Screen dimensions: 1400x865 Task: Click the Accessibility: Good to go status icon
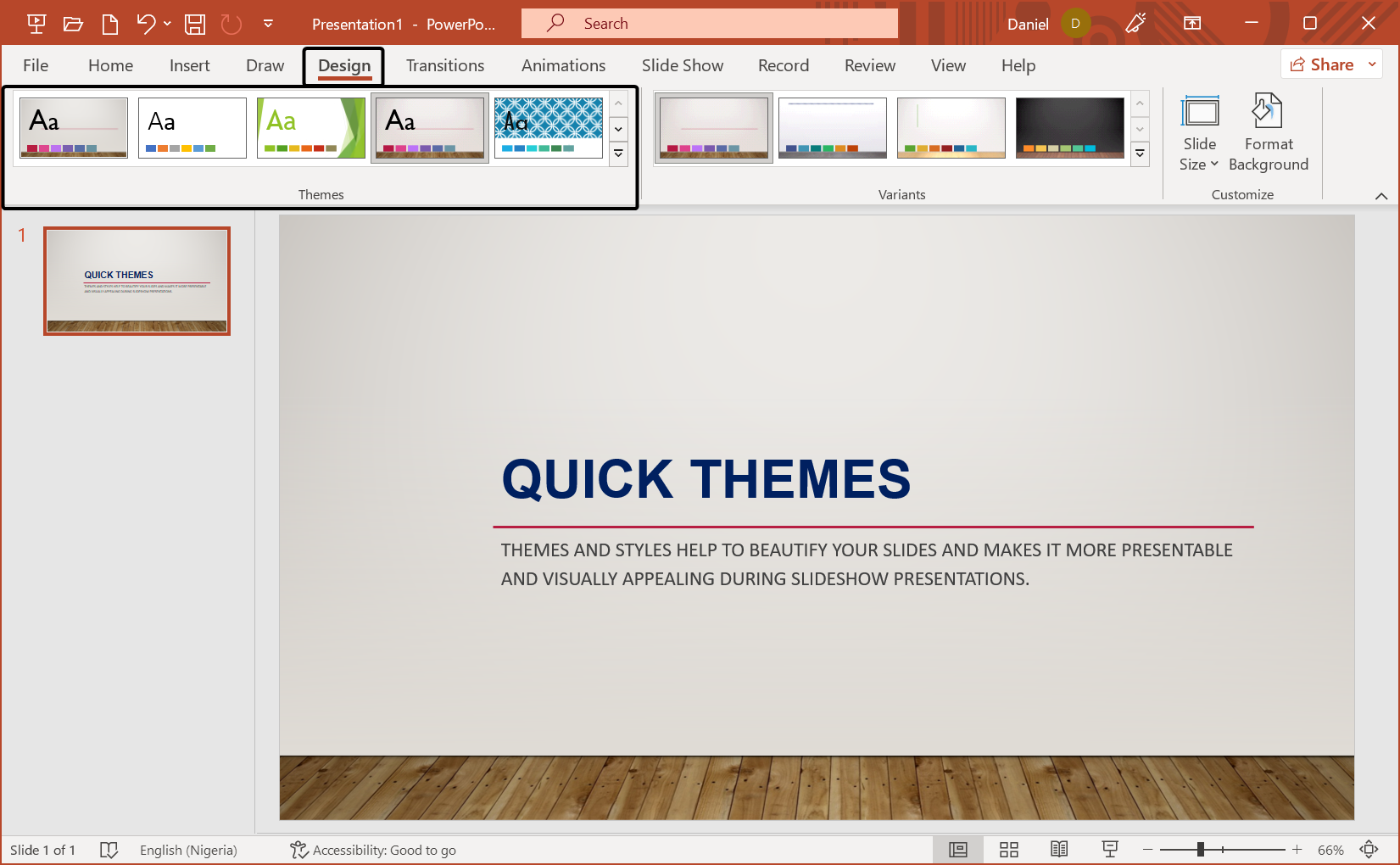click(373, 850)
